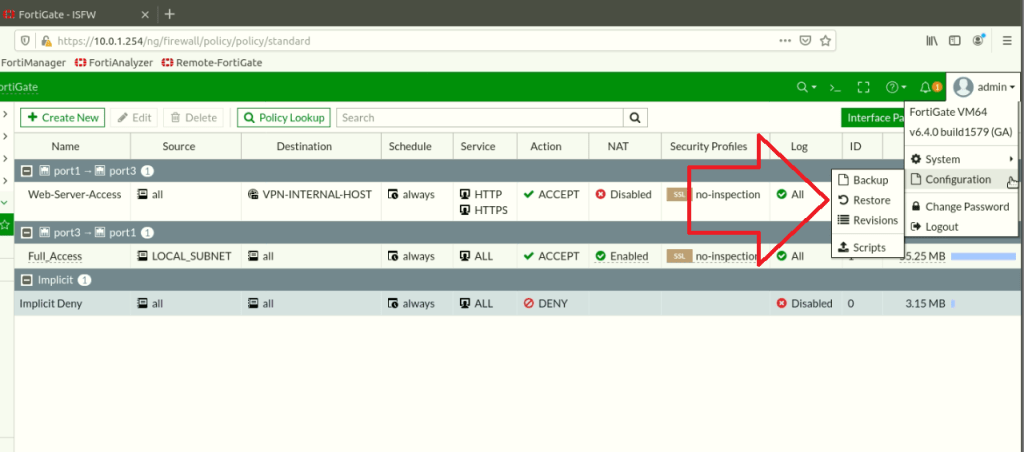Collapse the port1 → port3 policy group
The image size is (1024, 452).
(27, 171)
